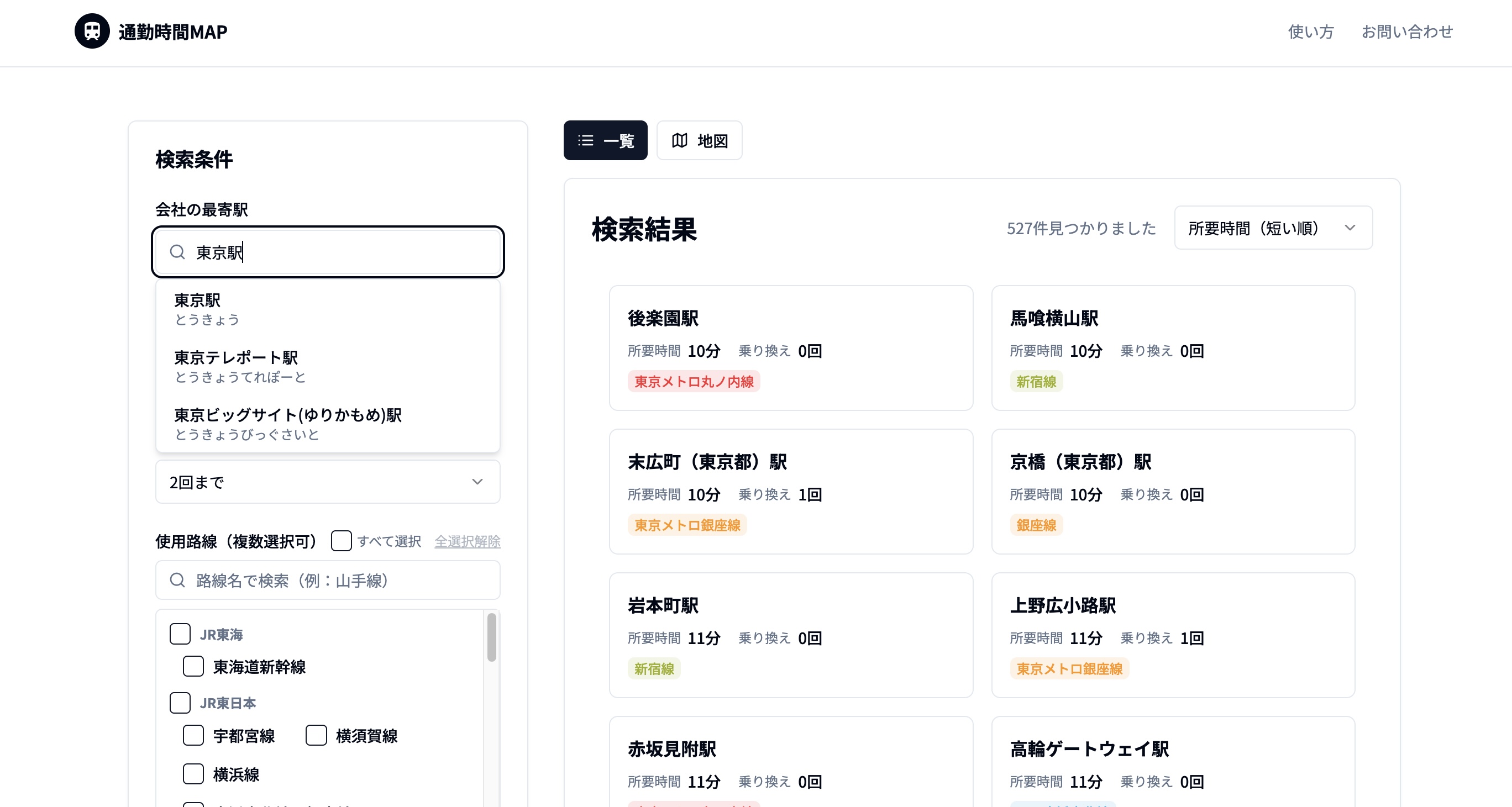
Task: Enable the 東海道新幹線 line checkbox
Action: click(x=193, y=666)
